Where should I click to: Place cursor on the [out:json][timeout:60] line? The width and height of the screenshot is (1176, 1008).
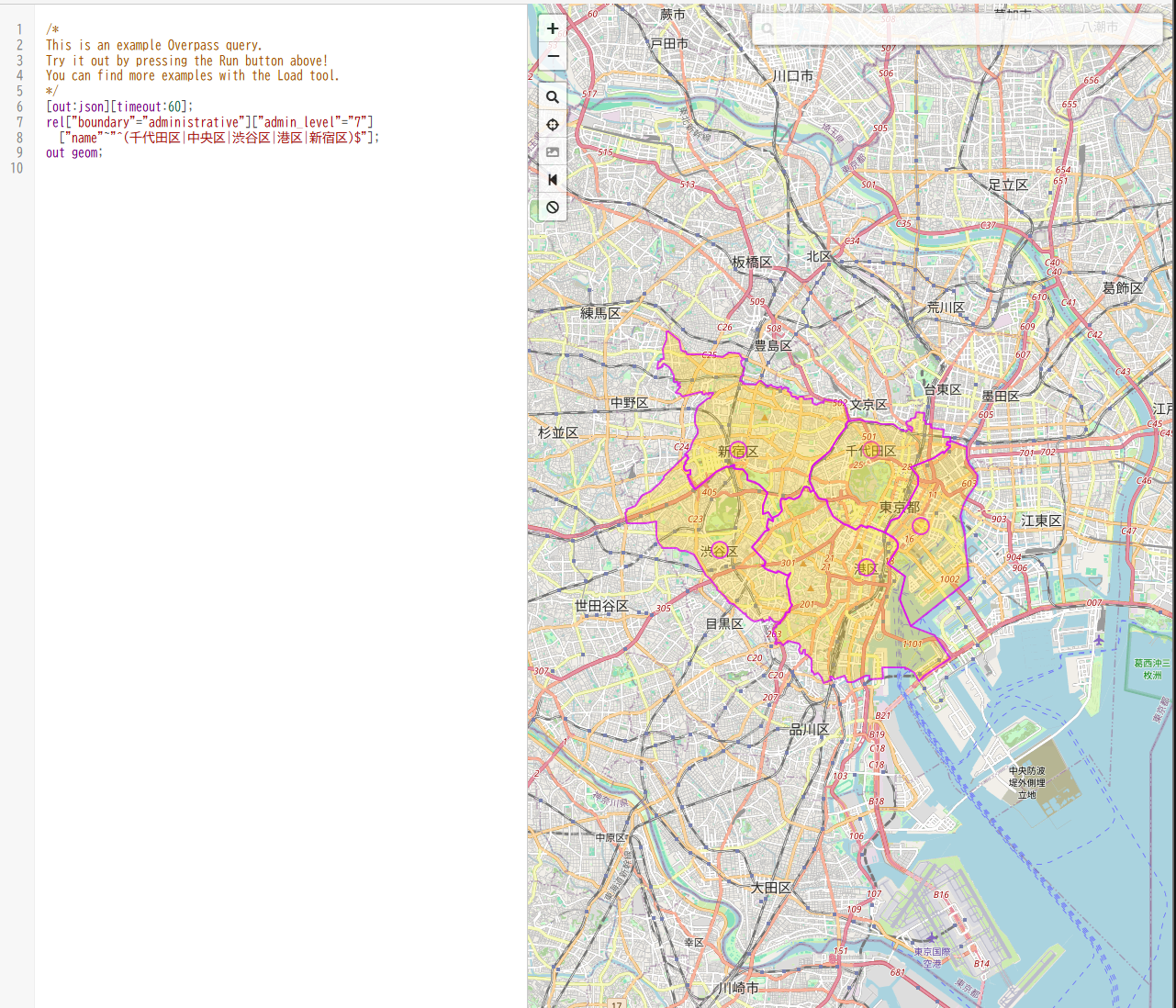click(119, 106)
